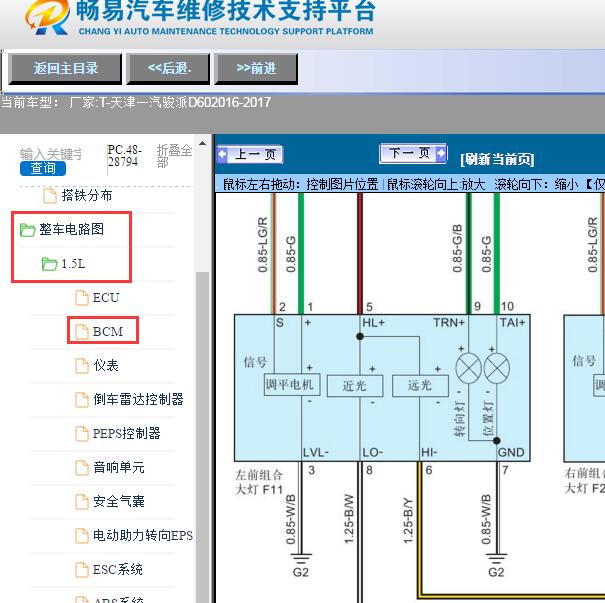The image size is (605, 603).
Task: Click the sidebar vertical scrollbar thumb
Action: [x=203, y=437]
